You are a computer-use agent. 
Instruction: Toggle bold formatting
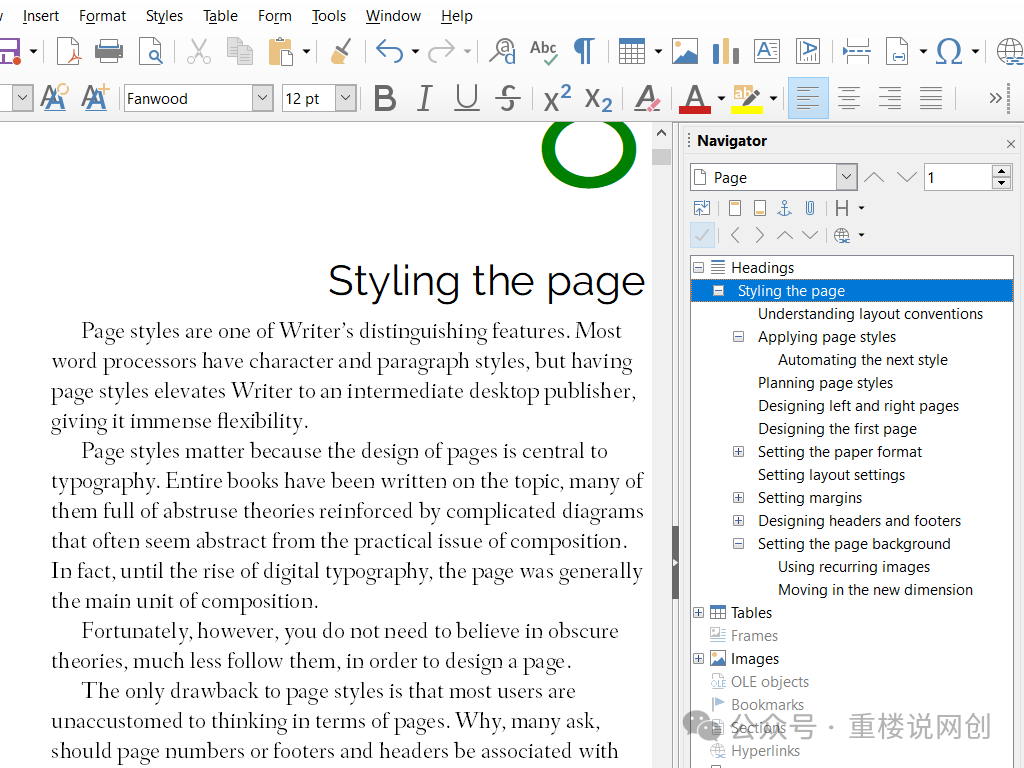(x=385, y=99)
